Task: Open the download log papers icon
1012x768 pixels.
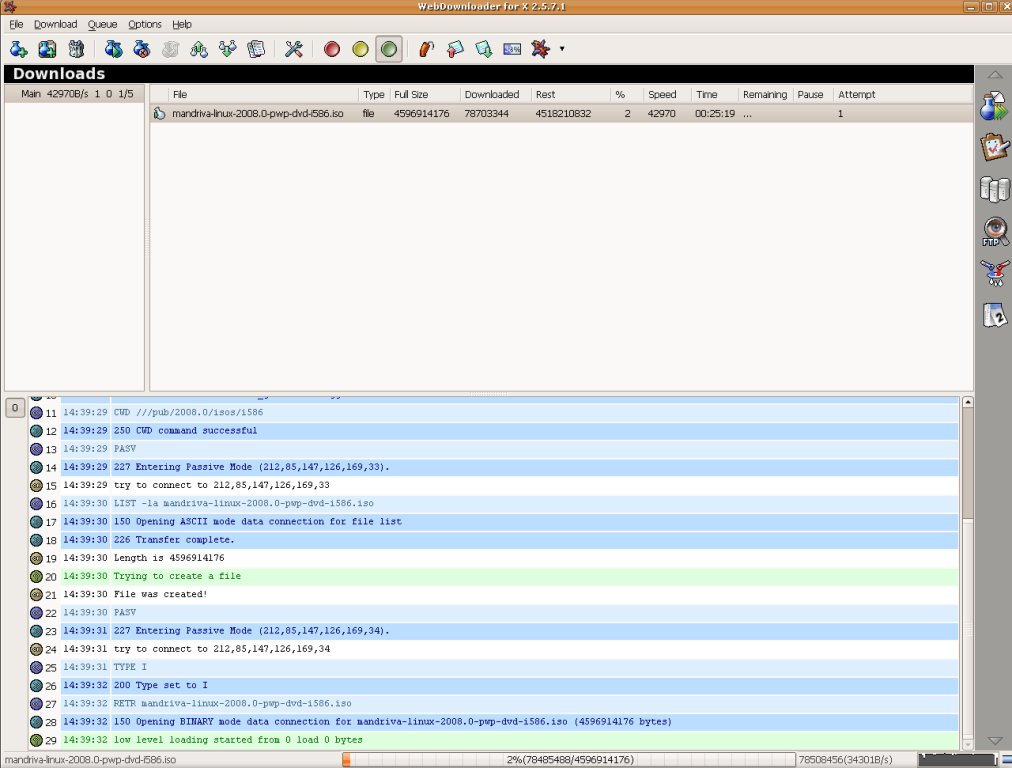Action: point(256,49)
